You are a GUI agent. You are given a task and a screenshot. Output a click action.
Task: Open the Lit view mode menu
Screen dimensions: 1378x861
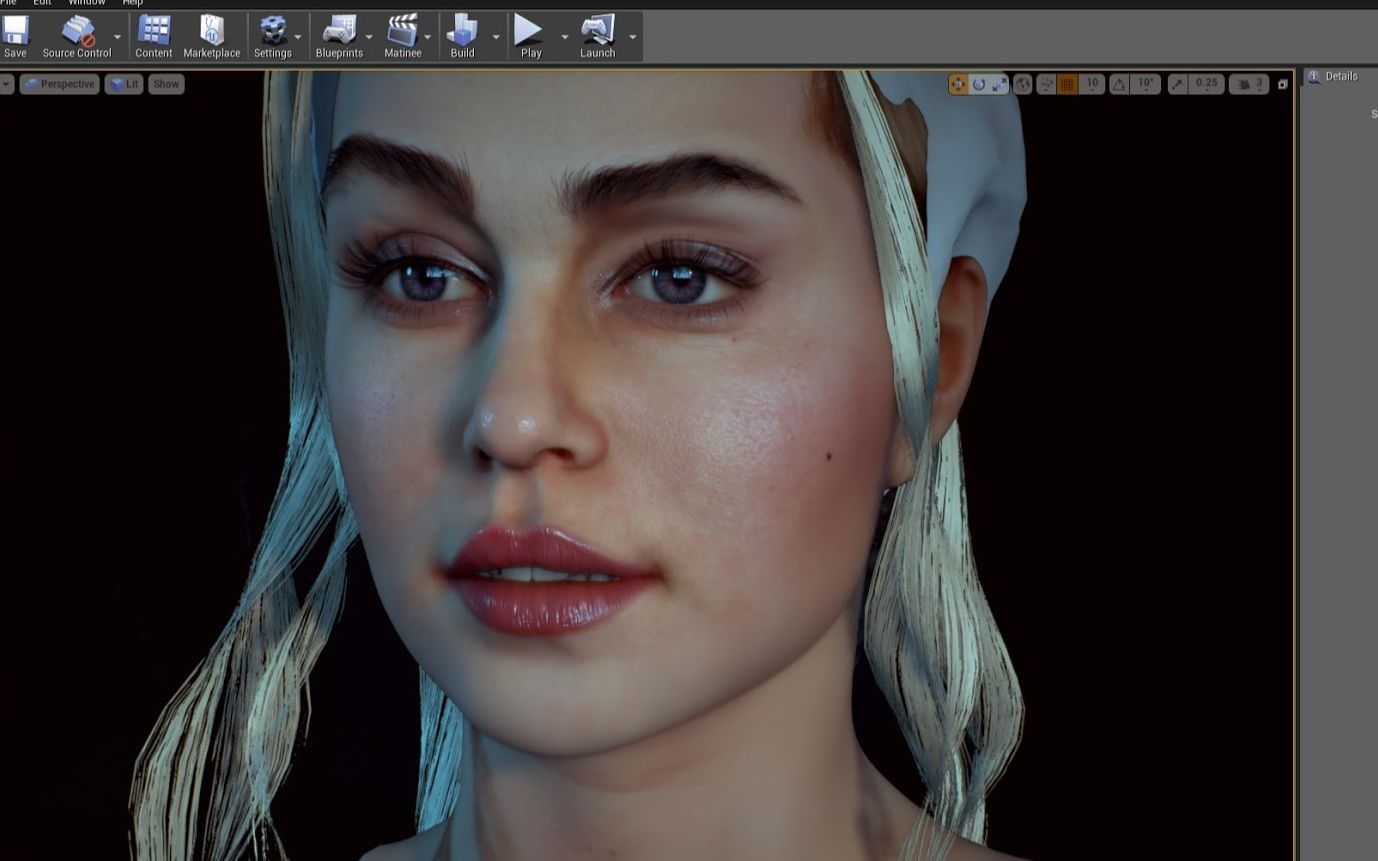(x=124, y=84)
